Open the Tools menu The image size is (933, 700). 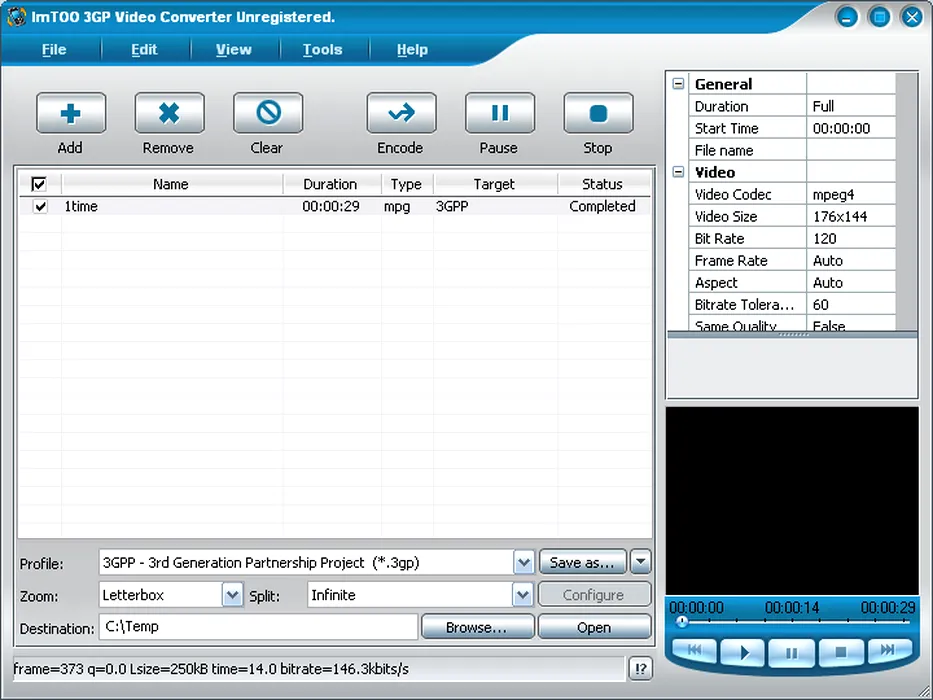[x=323, y=49]
